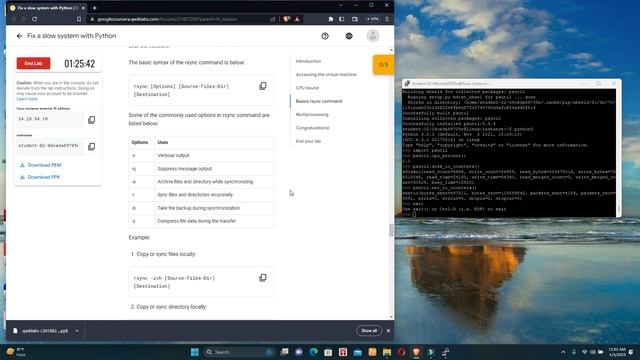Open the Brave browser taskbar icon
The image size is (640, 360).
tap(416, 352)
